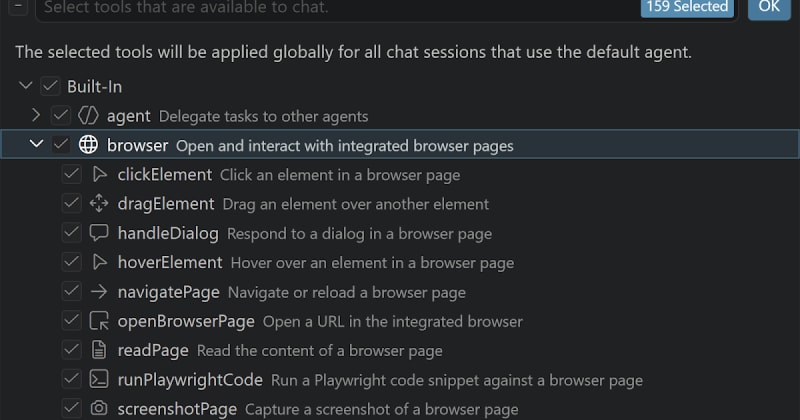Focus the tool search input field

pyautogui.click(x=330, y=8)
